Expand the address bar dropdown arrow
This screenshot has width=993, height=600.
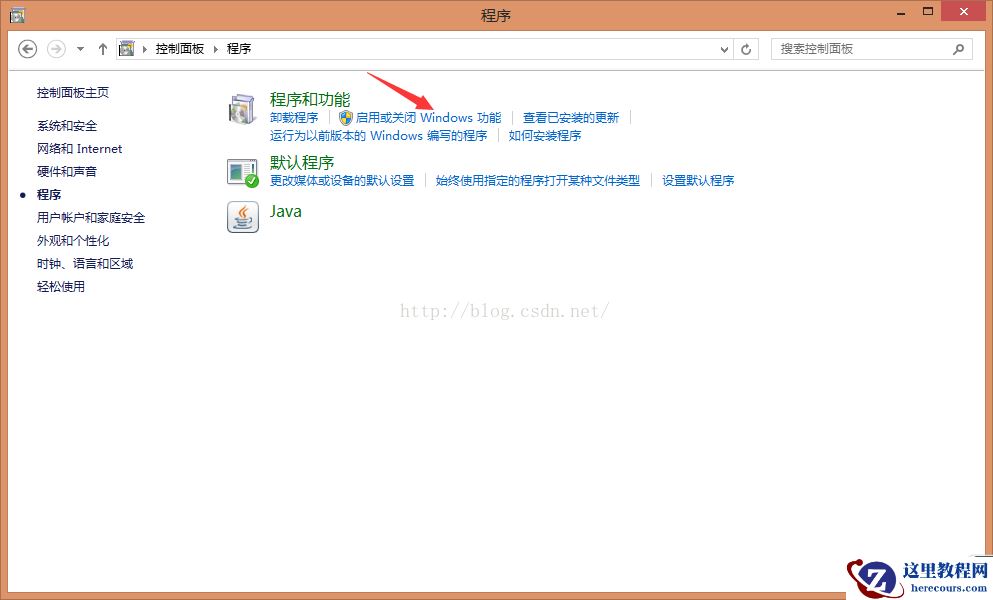(x=722, y=48)
